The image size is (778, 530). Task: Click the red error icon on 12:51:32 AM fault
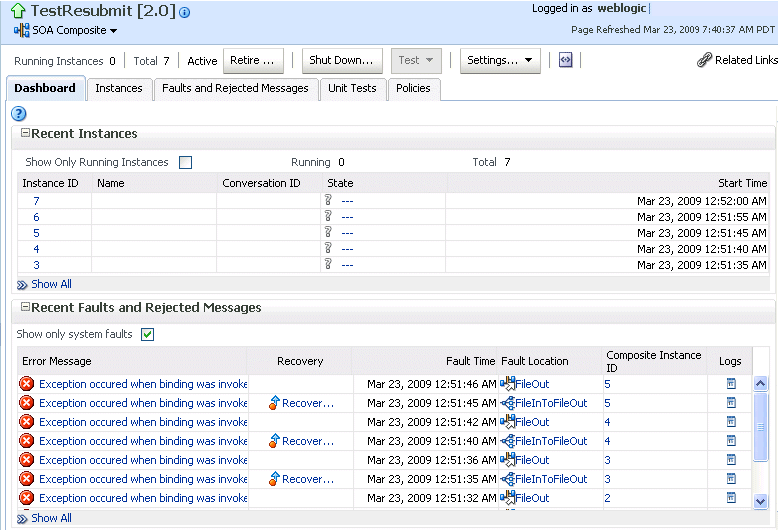tap(27, 497)
